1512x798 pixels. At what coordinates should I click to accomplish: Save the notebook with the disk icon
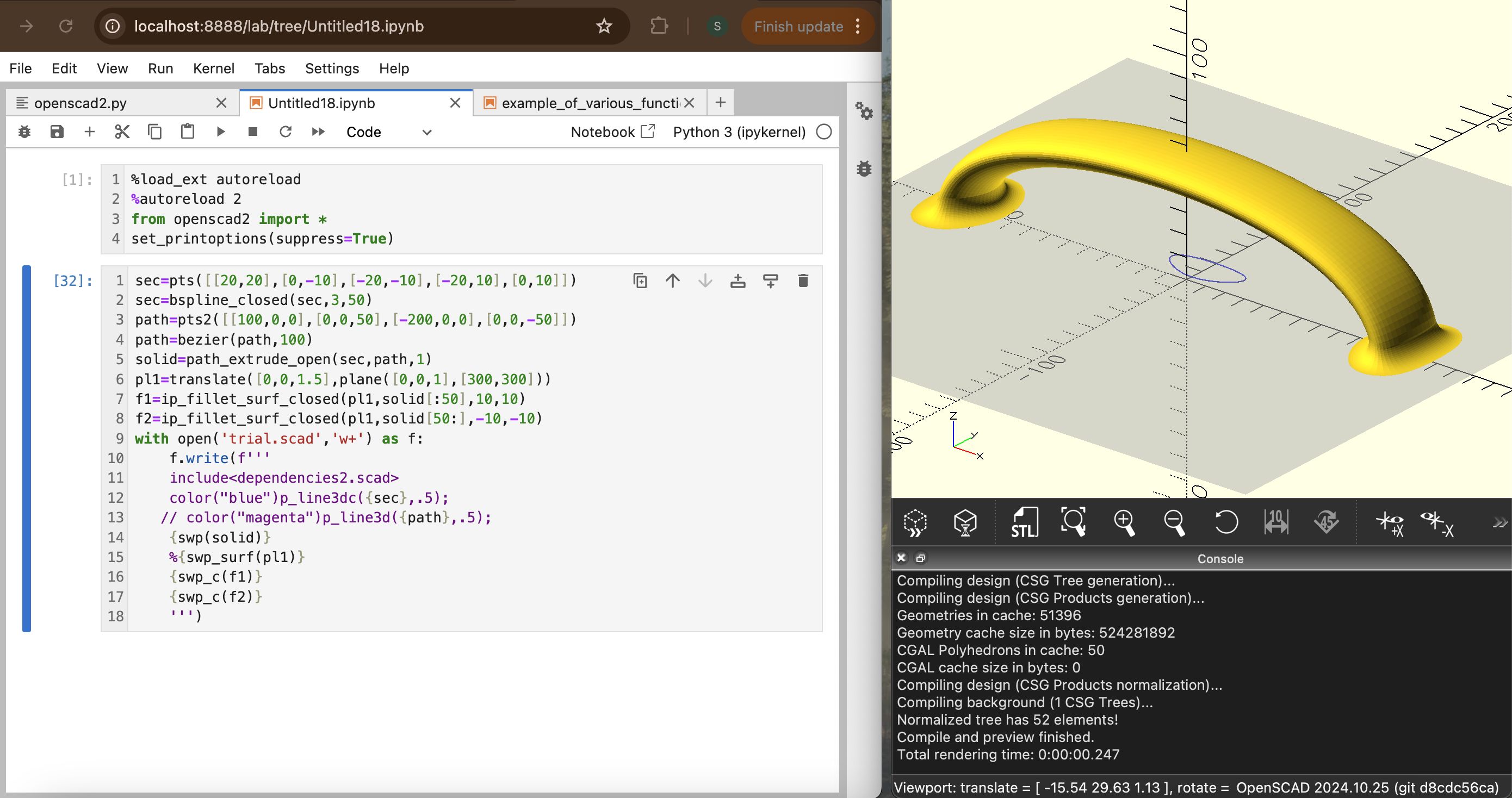click(x=57, y=132)
